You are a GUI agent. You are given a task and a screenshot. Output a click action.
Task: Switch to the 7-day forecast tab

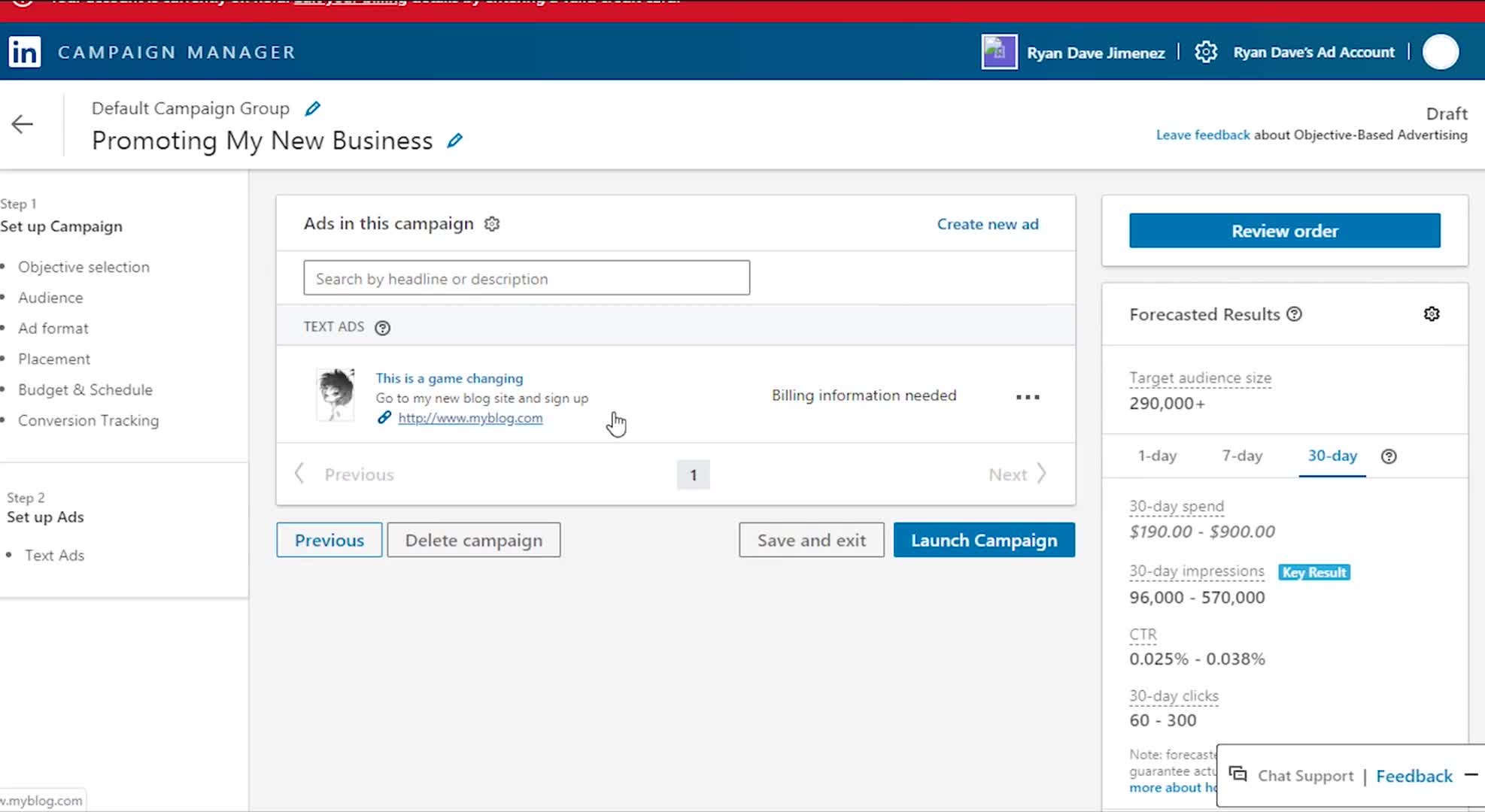tap(1242, 456)
